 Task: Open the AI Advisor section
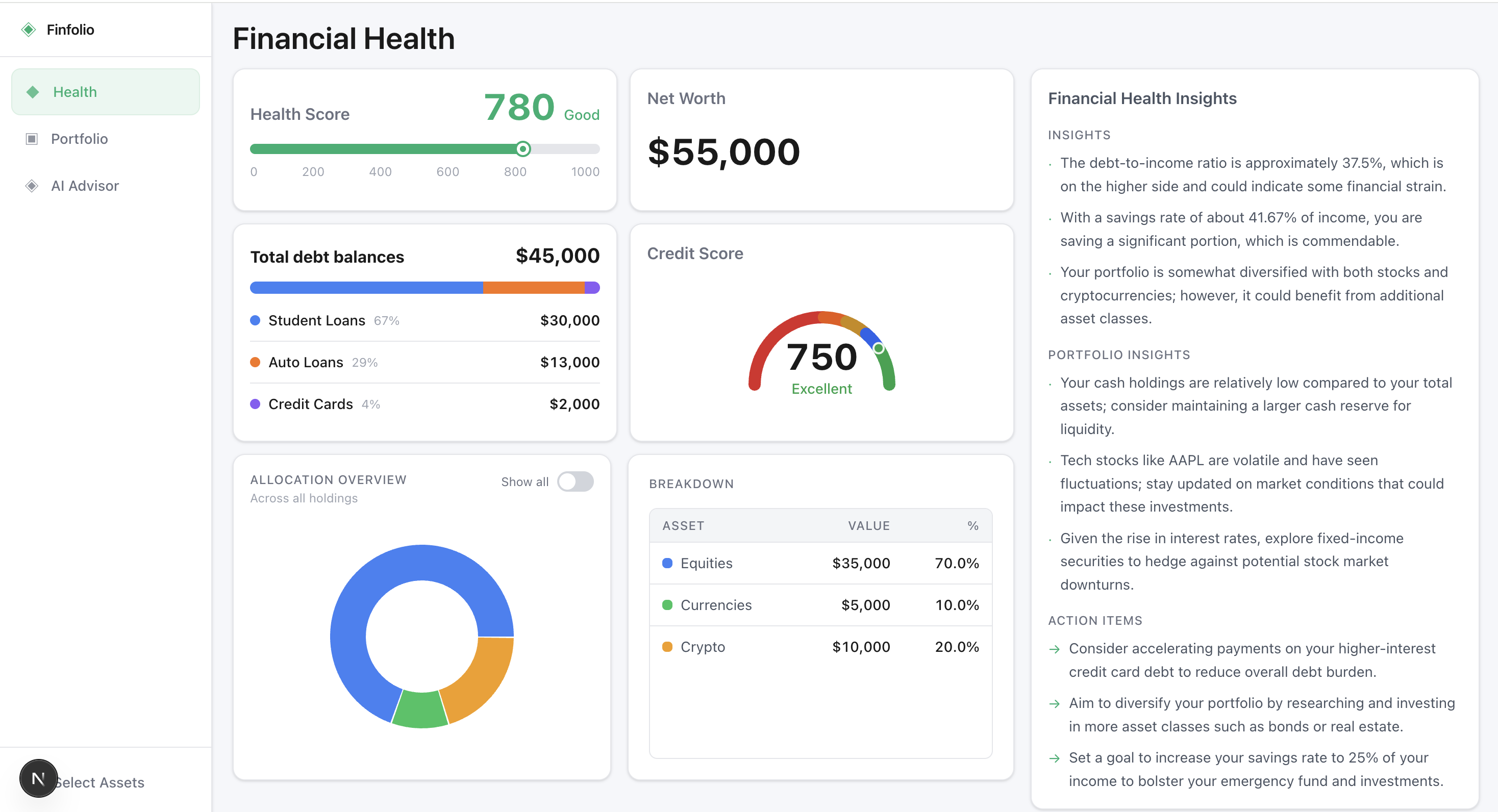[x=85, y=186]
